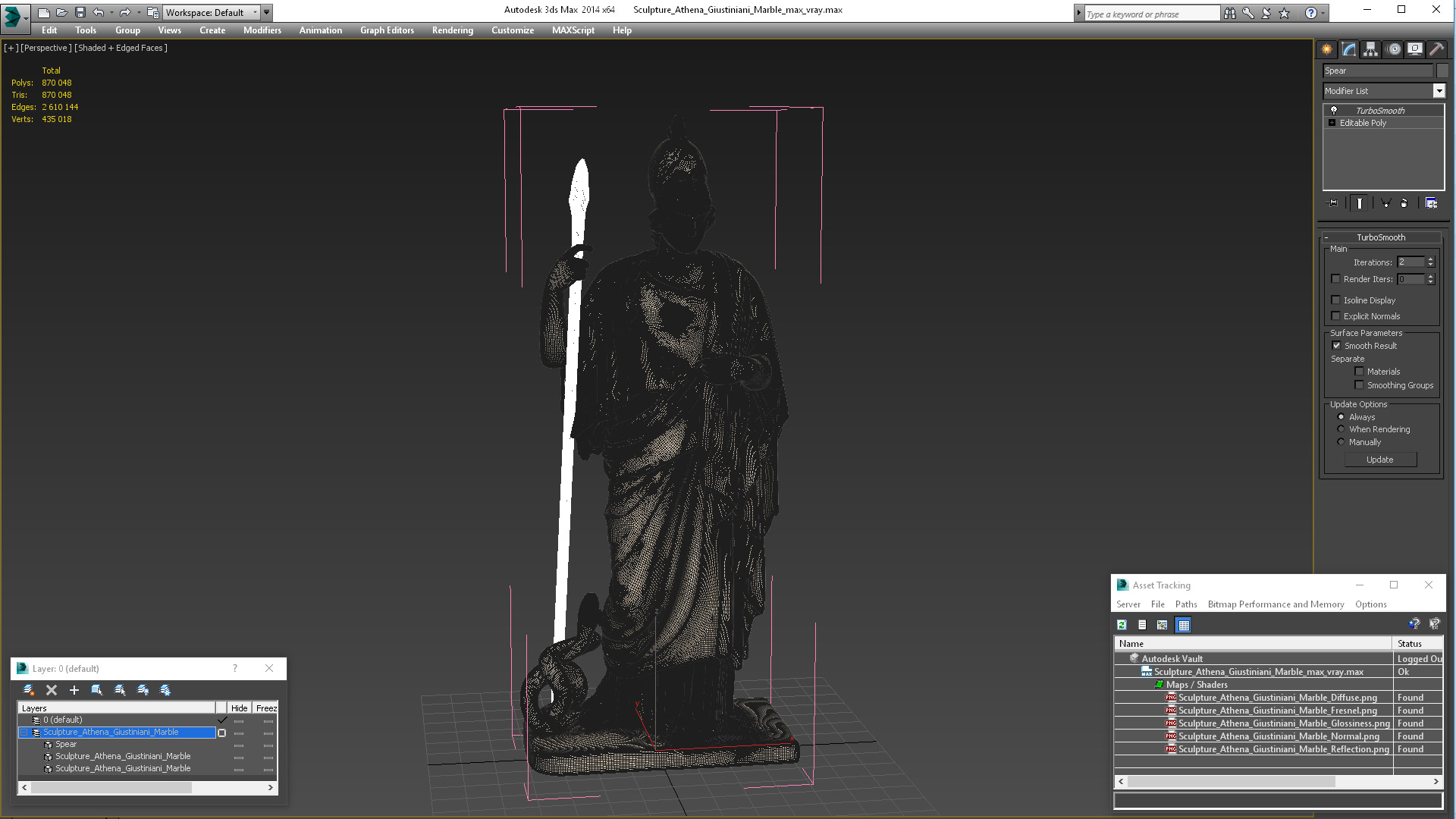The image size is (1456, 819).
Task: Toggle Show End Result icon
Action: pos(1360,203)
